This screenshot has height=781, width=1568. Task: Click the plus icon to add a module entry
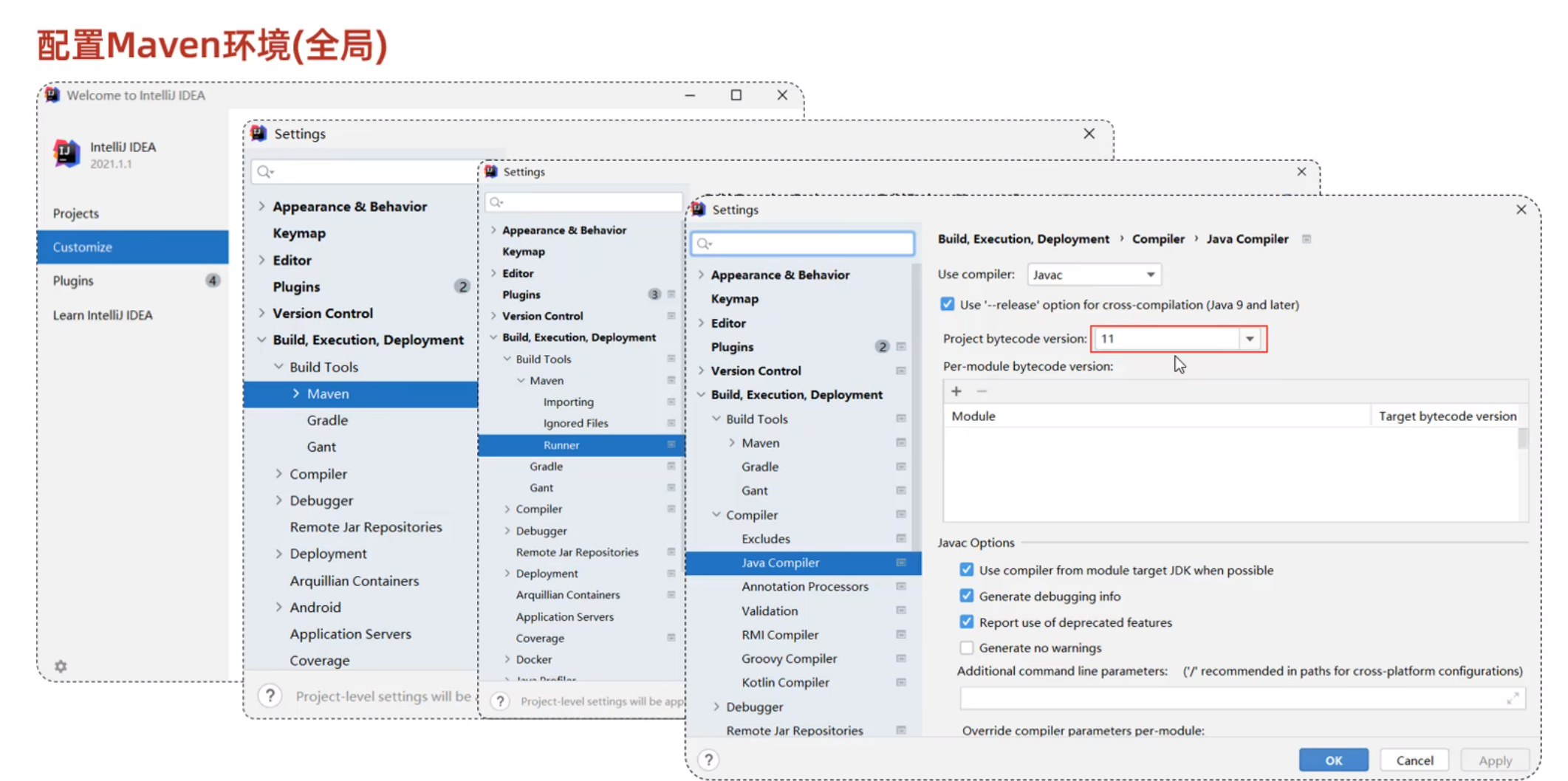click(x=956, y=390)
